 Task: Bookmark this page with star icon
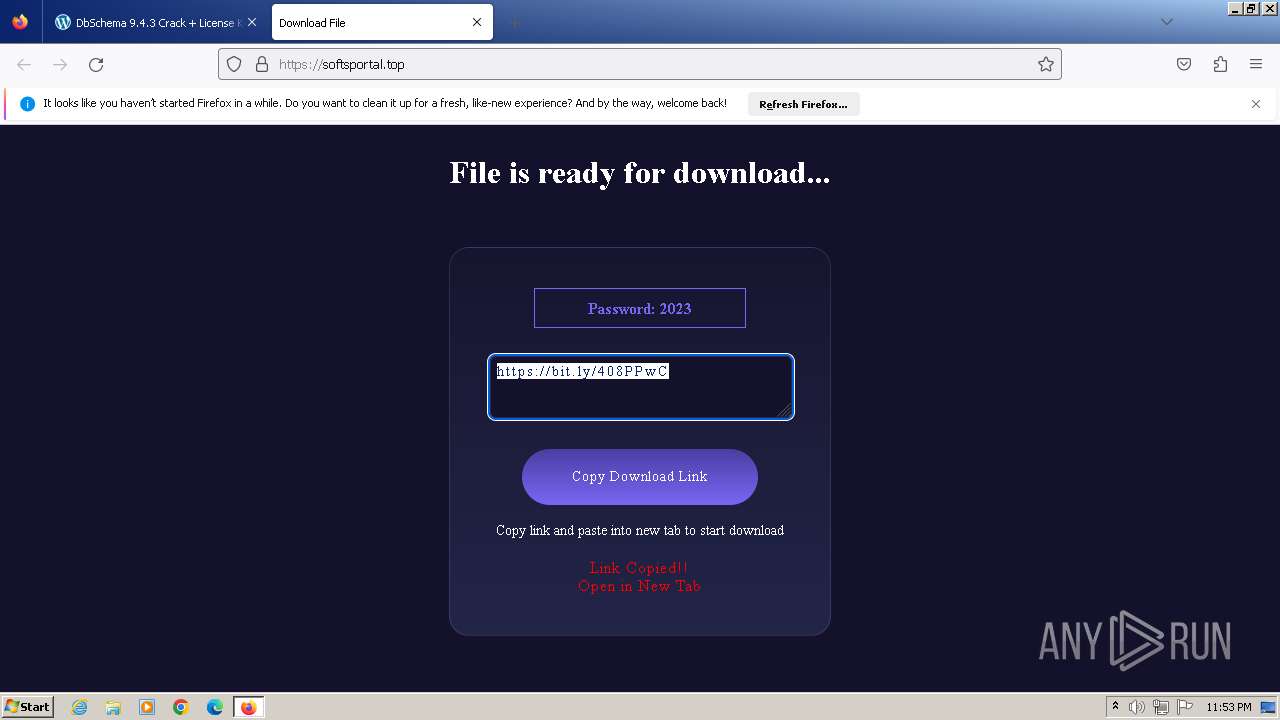tap(1046, 64)
